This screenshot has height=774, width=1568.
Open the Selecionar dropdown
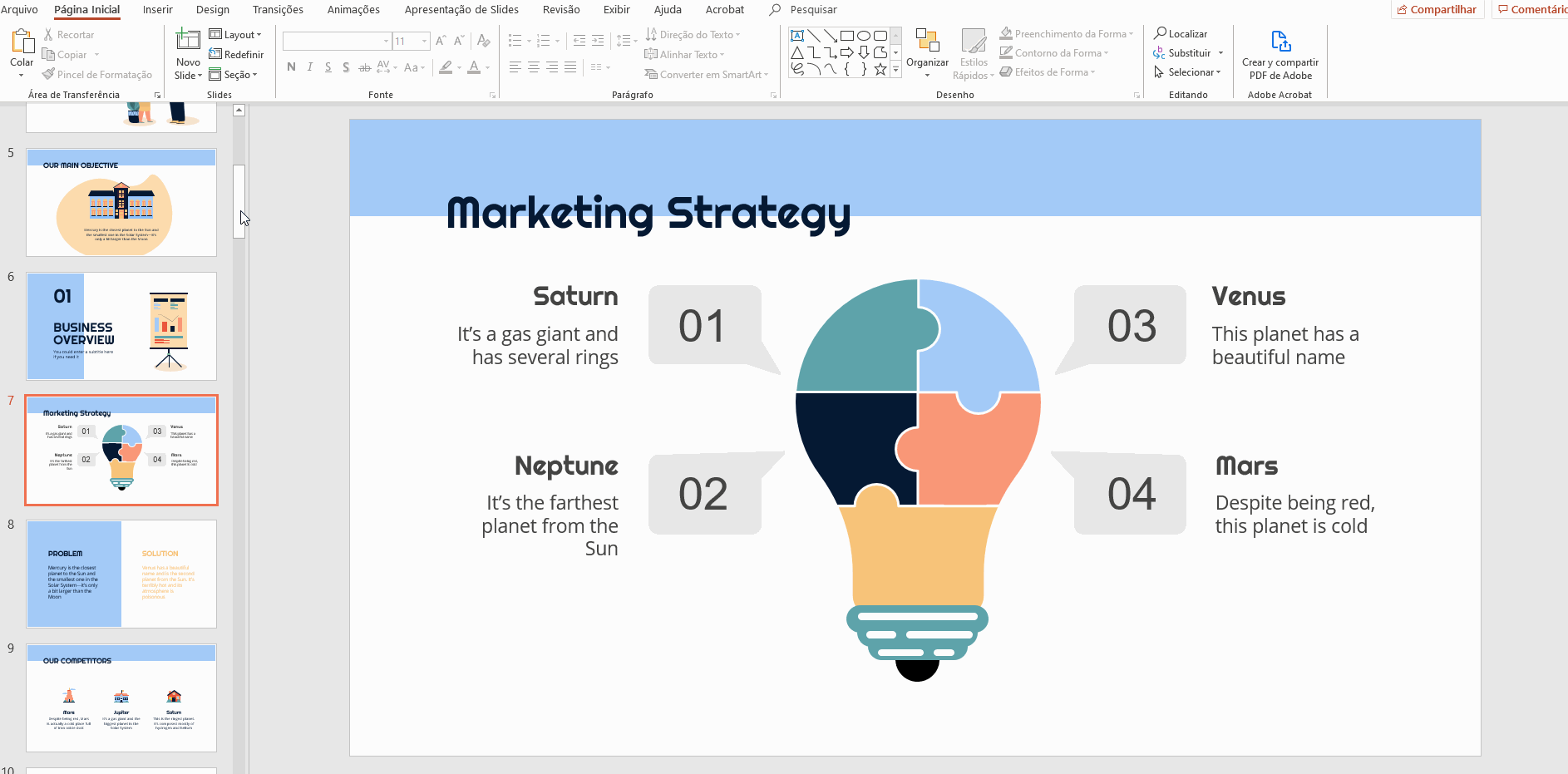1187,72
